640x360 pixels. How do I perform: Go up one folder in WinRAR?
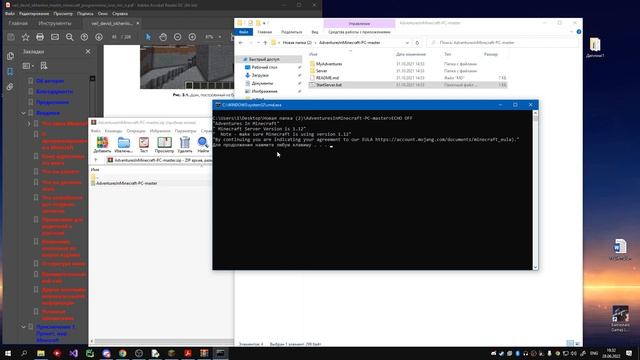(x=96, y=160)
